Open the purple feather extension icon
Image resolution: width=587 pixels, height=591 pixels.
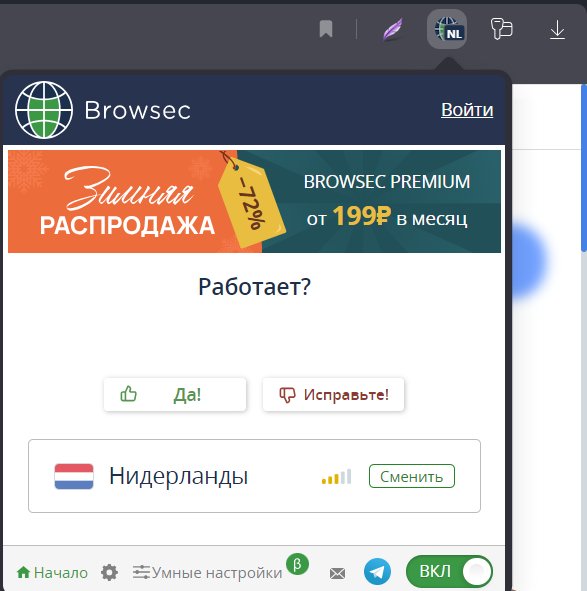pyautogui.click(x=393, y=29)
